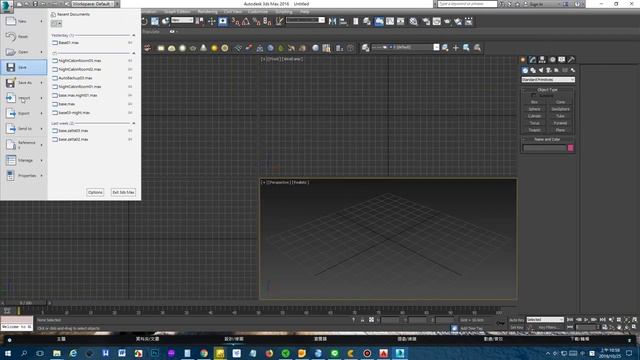Collapse the Last week recent documents group
The width and height of the screenshot is (640, 360).
[133, 123]
